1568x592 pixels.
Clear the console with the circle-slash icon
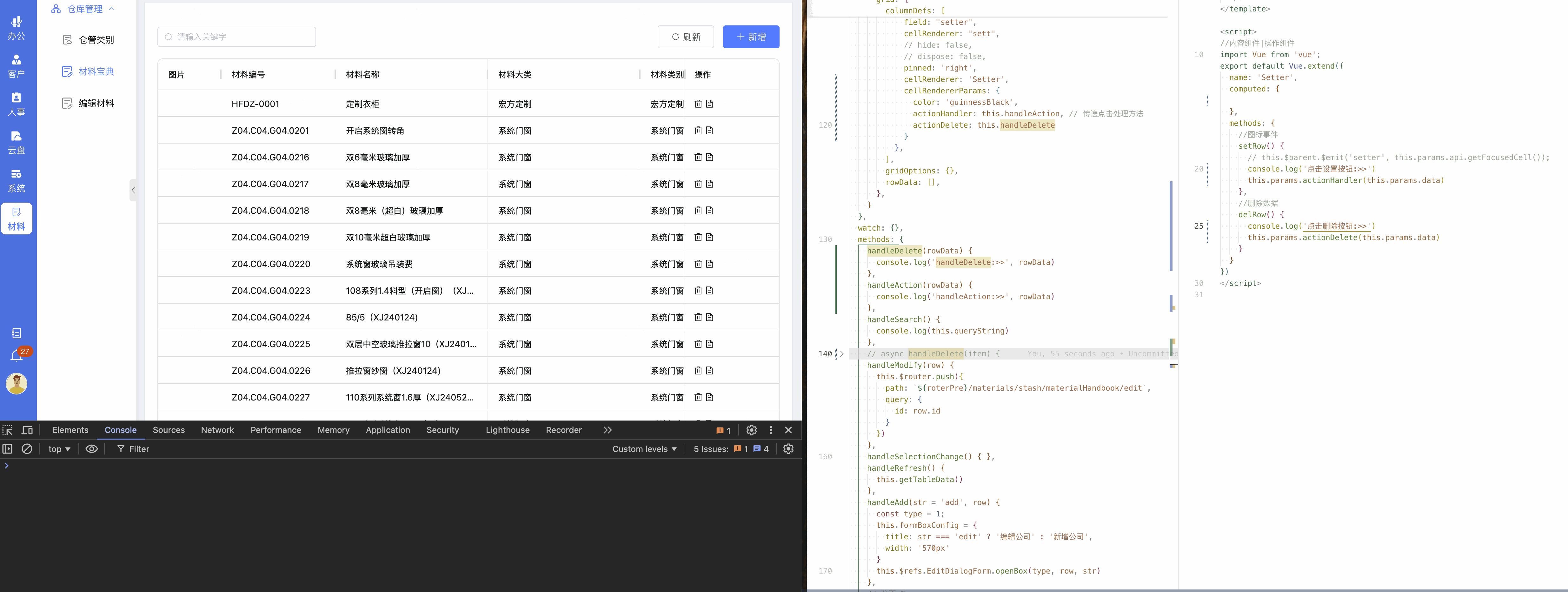click(27, 449)
